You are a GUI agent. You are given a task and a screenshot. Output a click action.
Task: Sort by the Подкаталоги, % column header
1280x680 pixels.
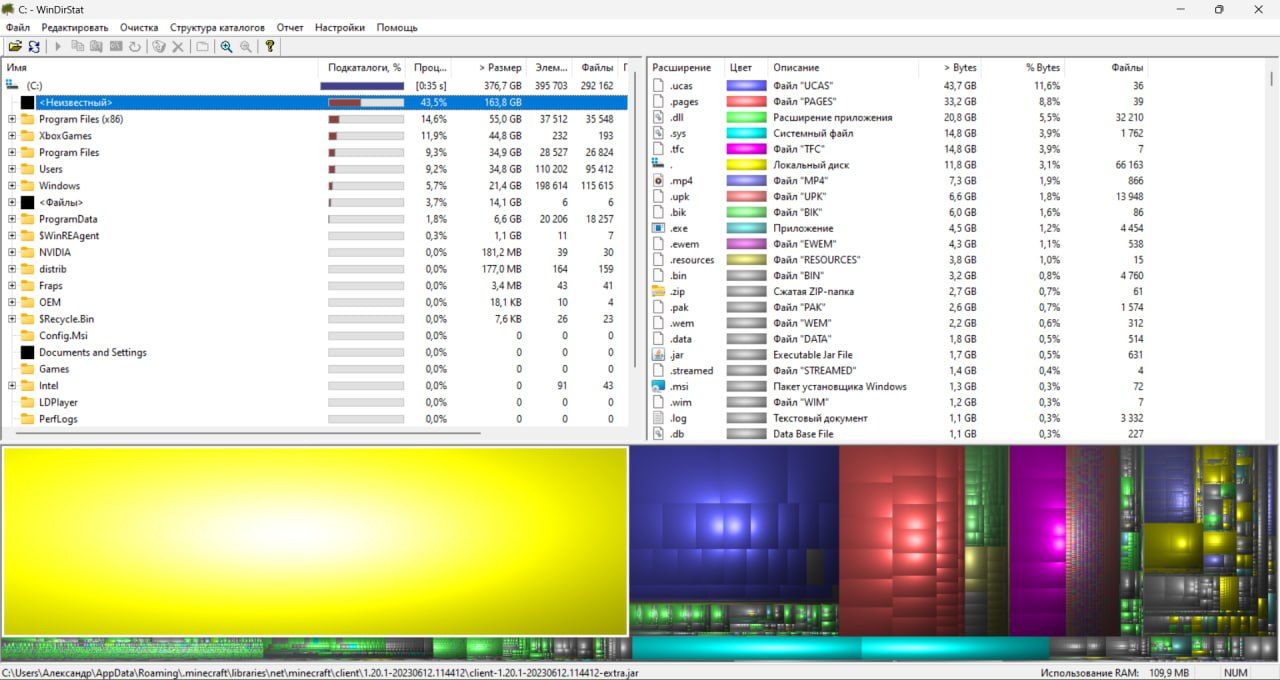point(364,68)
